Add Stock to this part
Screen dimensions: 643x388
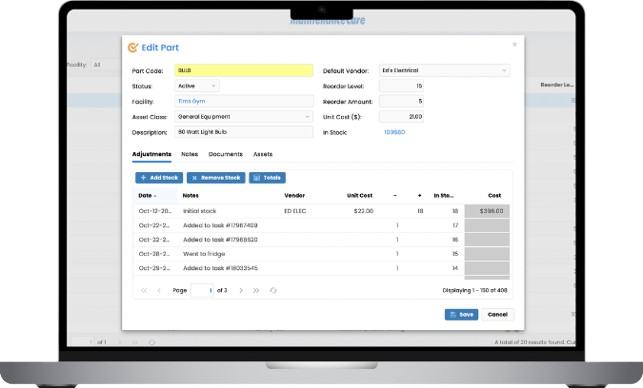tap(159, 178)
